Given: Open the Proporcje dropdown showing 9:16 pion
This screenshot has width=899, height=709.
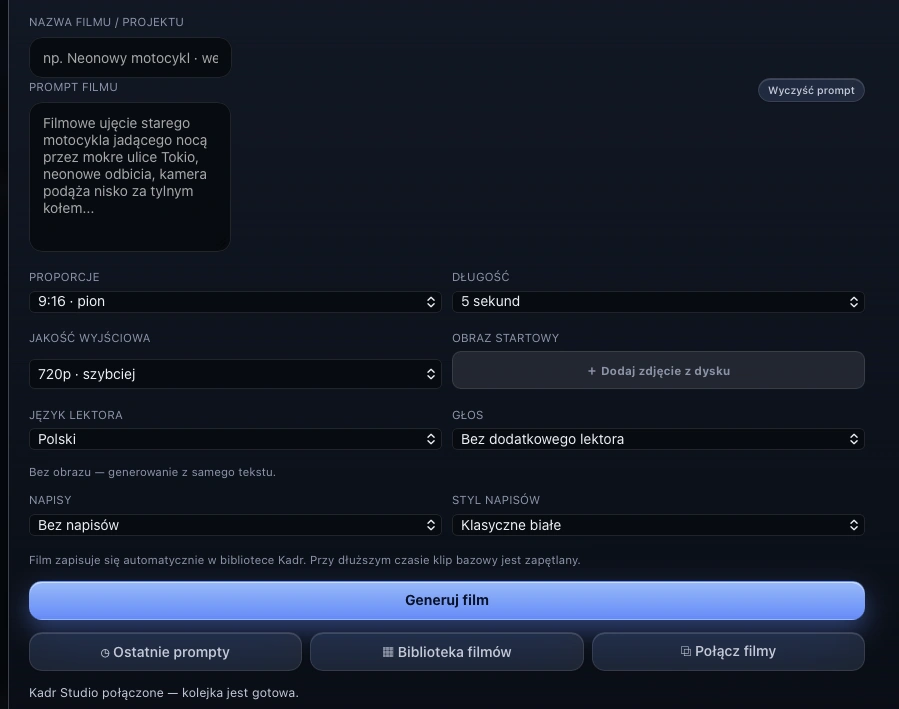Looking at the screenshot, I should (x=235, y=302).
